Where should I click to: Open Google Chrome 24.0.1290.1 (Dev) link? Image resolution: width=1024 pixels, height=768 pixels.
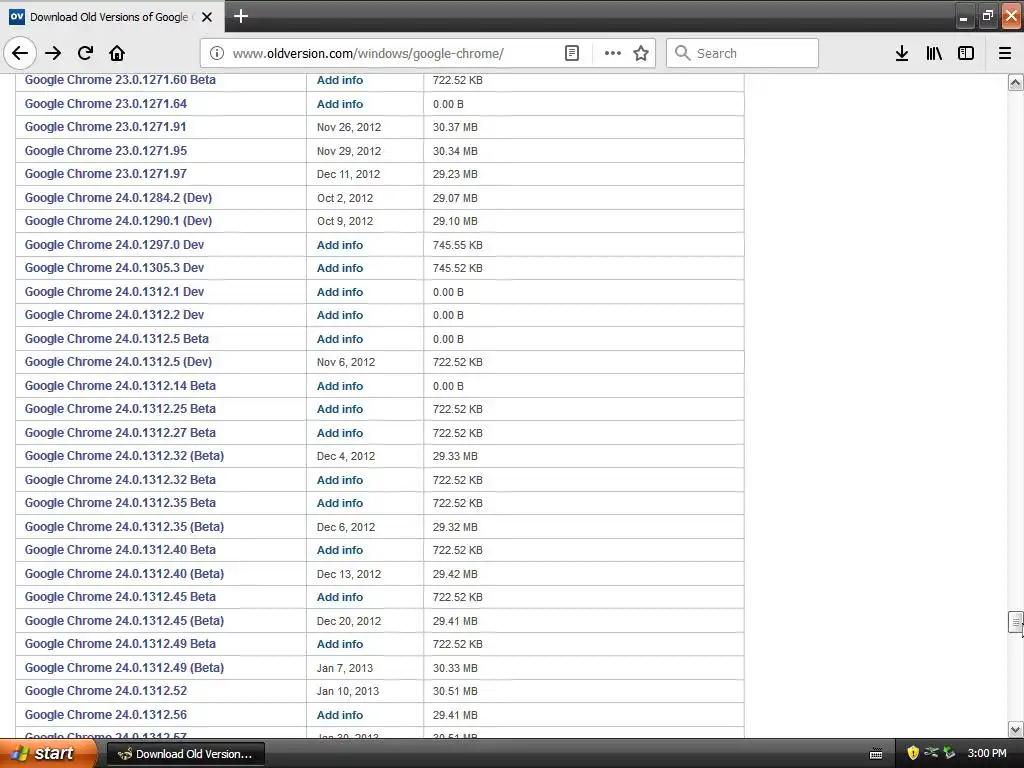[x=118, y=221]
